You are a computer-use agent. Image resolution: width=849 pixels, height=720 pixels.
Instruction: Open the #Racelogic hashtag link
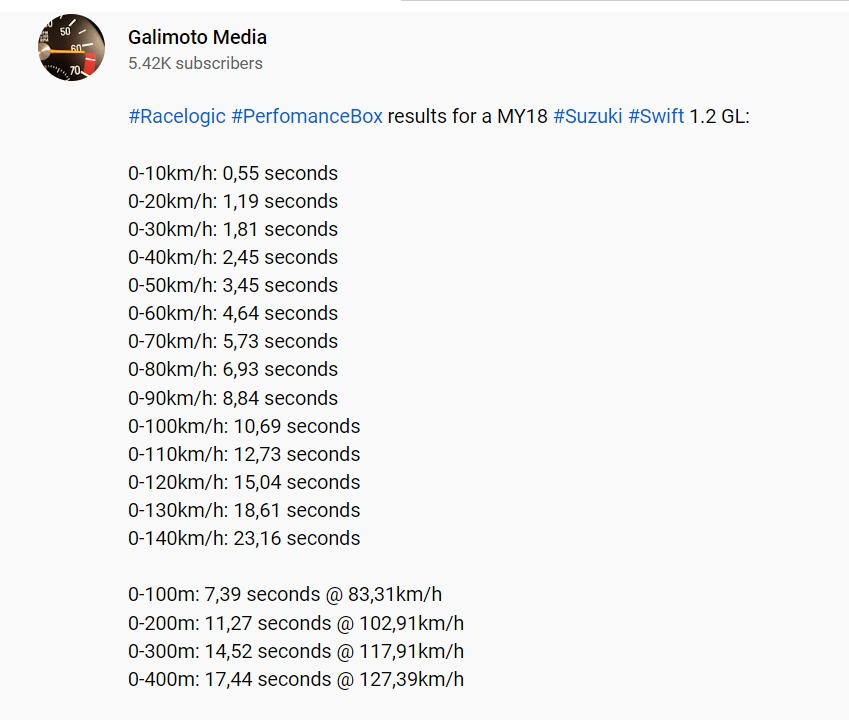[x=177, y=116]
